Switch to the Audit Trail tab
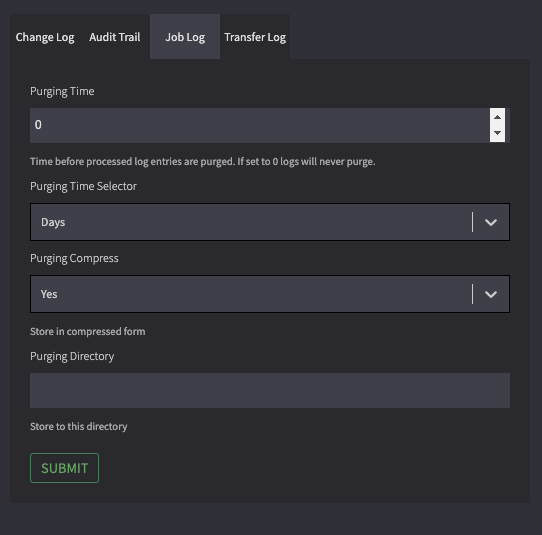Screen dimensions: 542x535 point(115,37)
